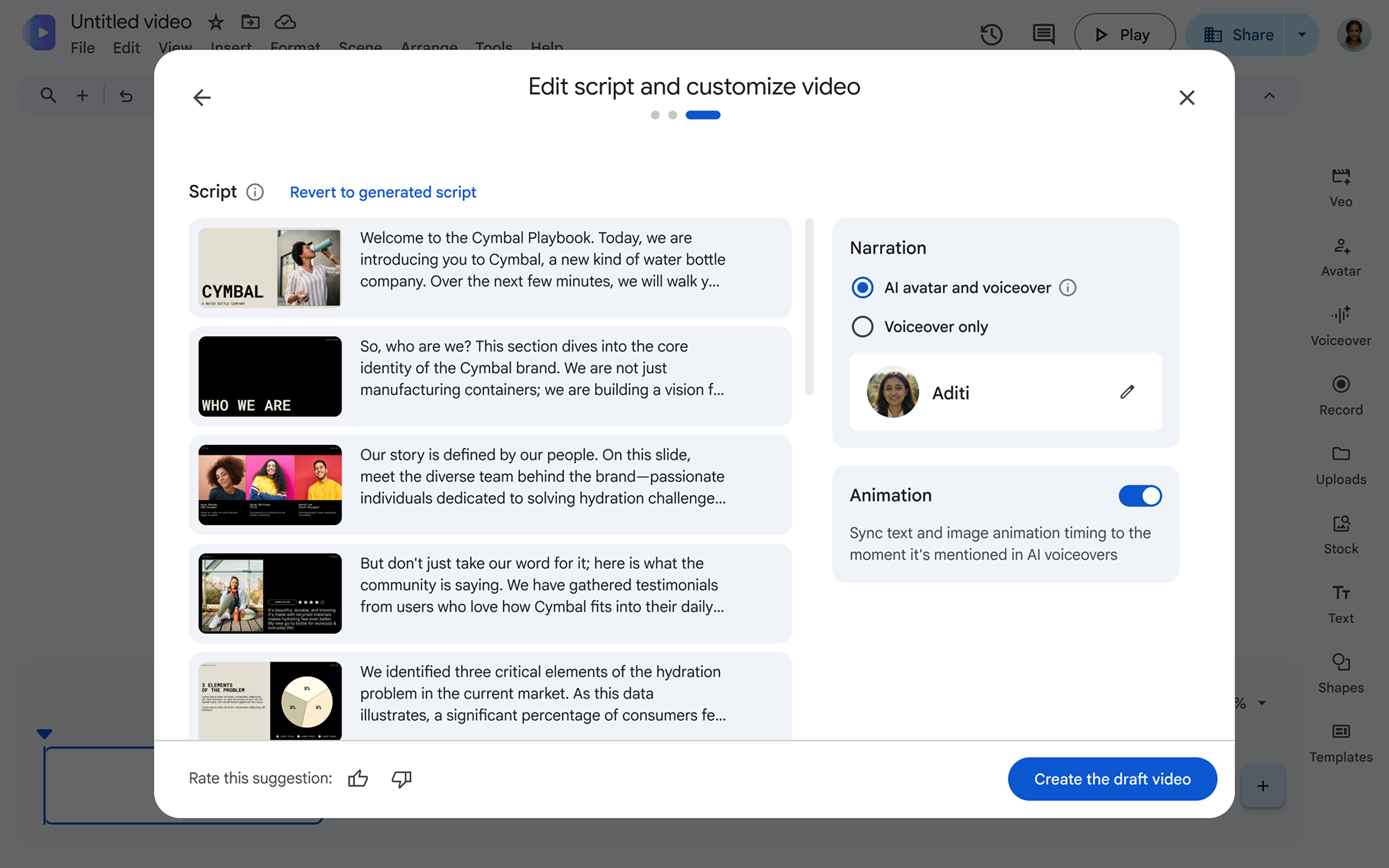
Task: Click the bottom-right plus add button
Action: (x=1263, y=786)
